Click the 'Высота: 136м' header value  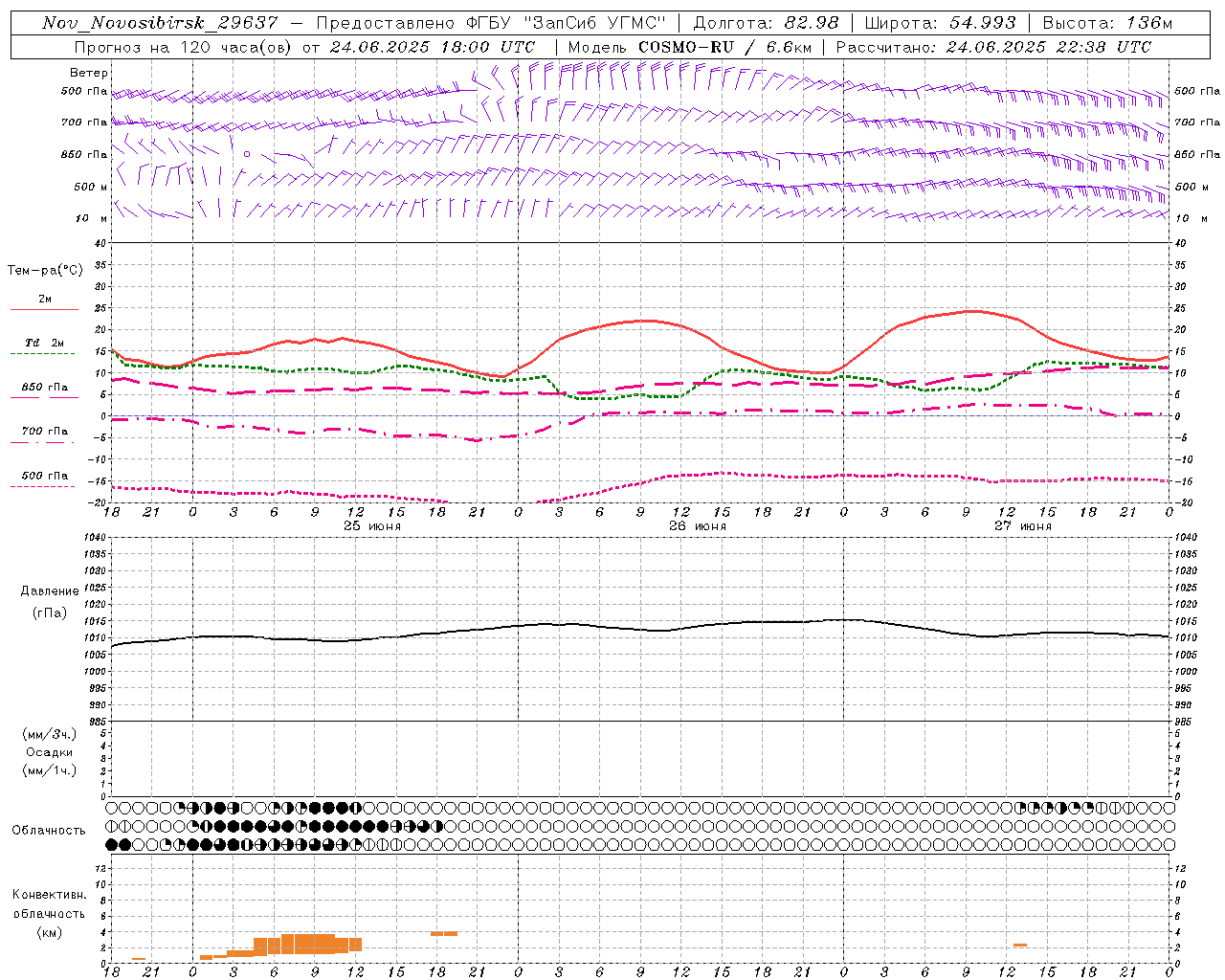[x=1107, y=23]
